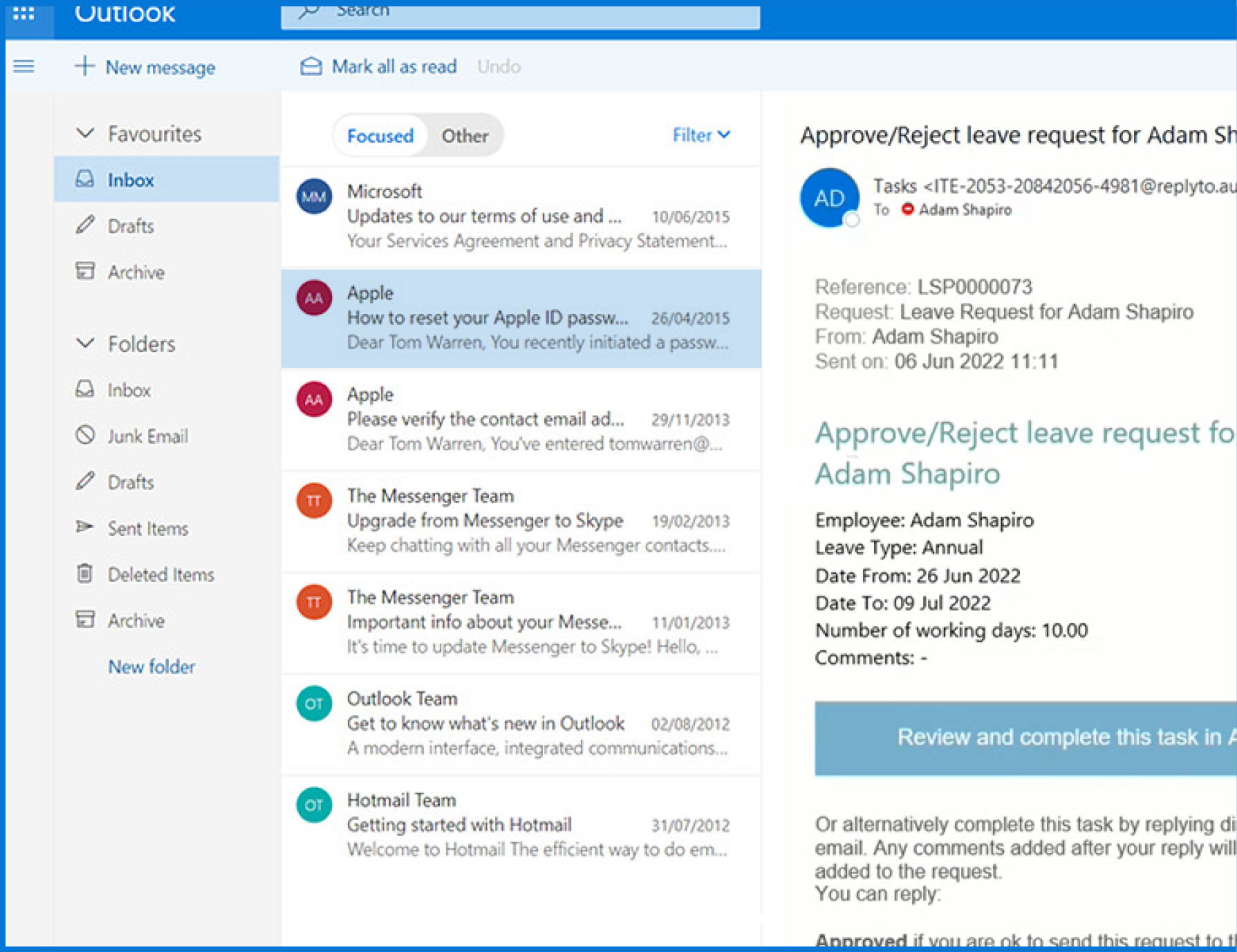
Task: Open Drafts under Favourites
Action: point(167,225)
